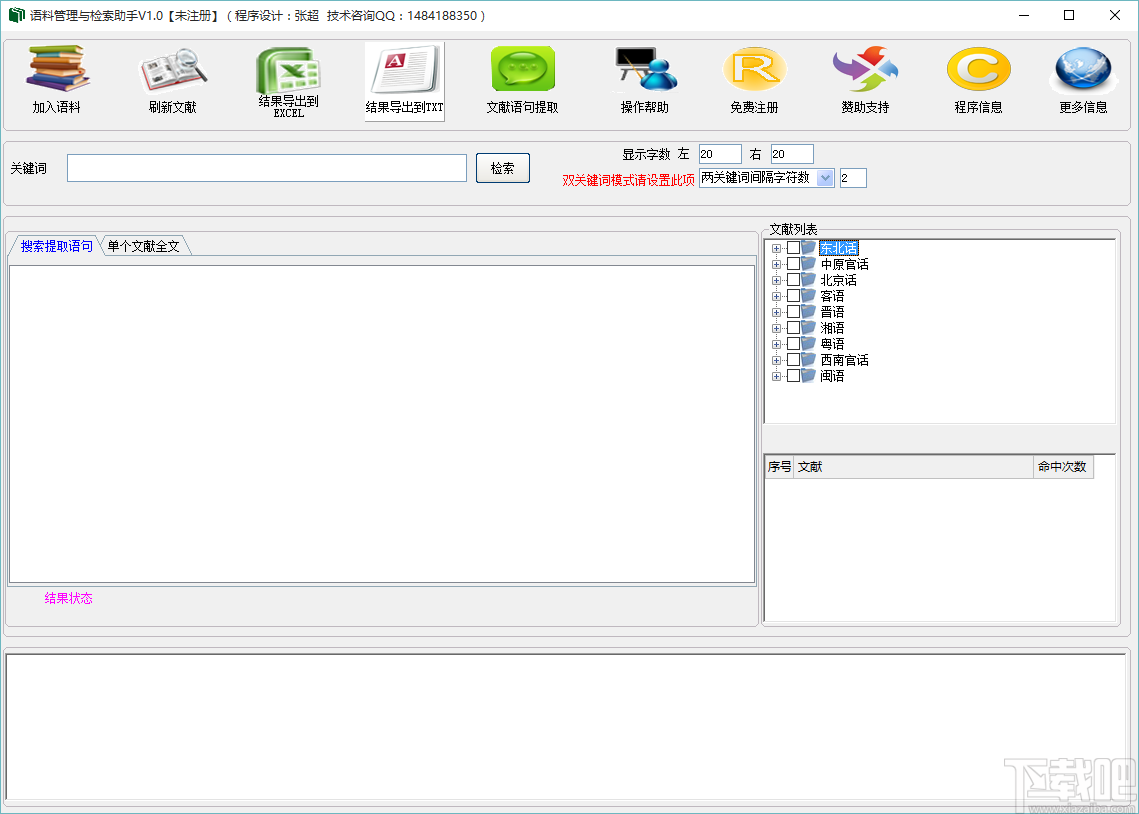Select the 东北话 tree label
Viewport: 1139px width, 814px height.
(x=838, y=248)
